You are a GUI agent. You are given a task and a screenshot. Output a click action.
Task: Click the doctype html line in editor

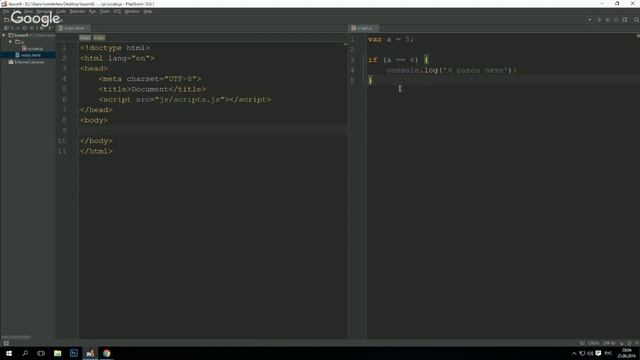tap(115, 48)
